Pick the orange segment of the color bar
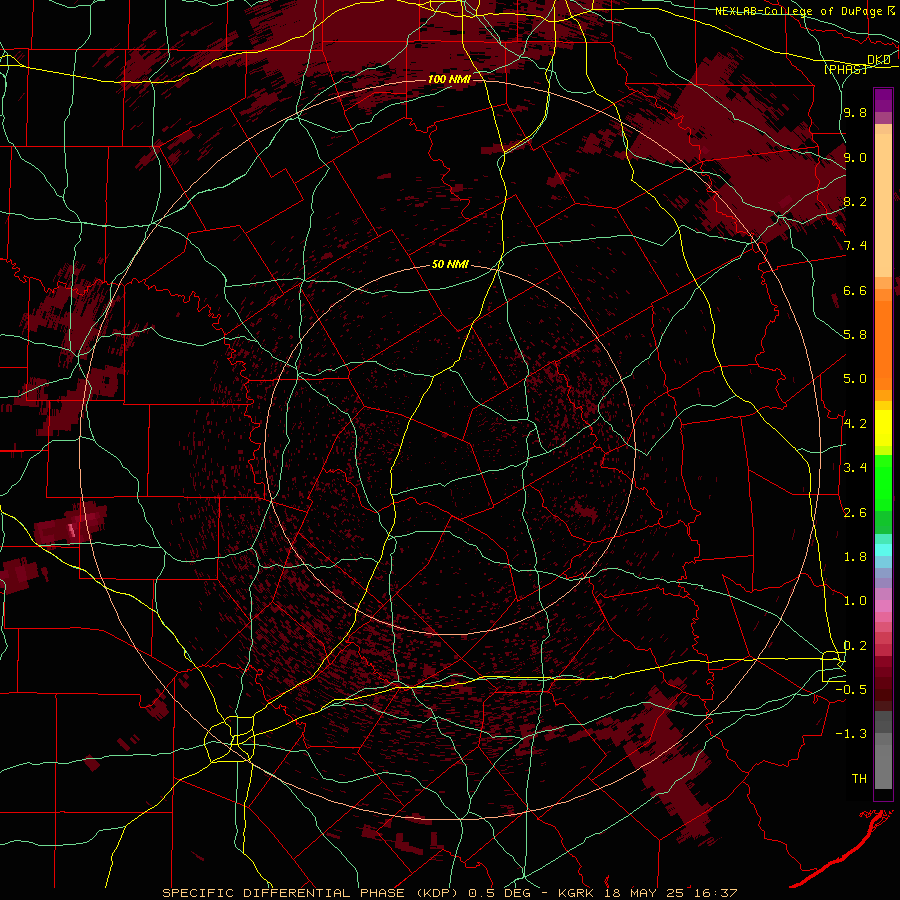This screenshot has height=900, width=900. [883, 346]
